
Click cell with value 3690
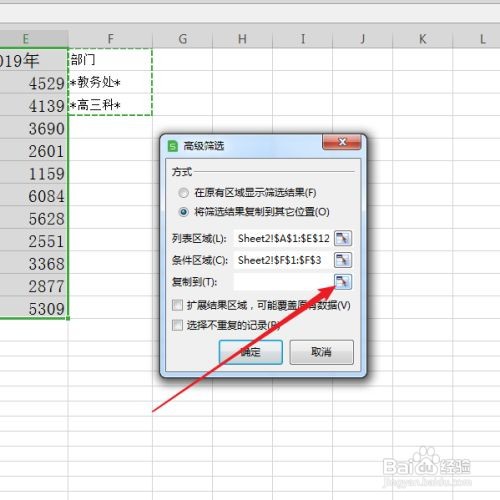pos(34,128)
